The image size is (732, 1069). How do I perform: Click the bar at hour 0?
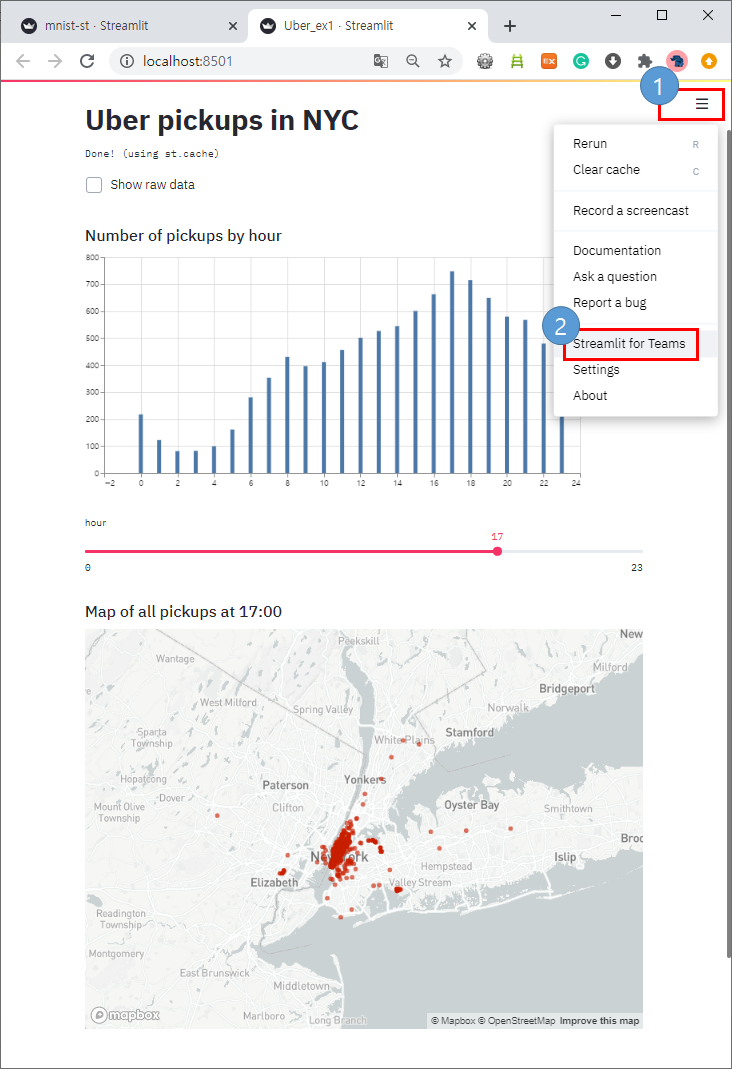click(141, 444)
